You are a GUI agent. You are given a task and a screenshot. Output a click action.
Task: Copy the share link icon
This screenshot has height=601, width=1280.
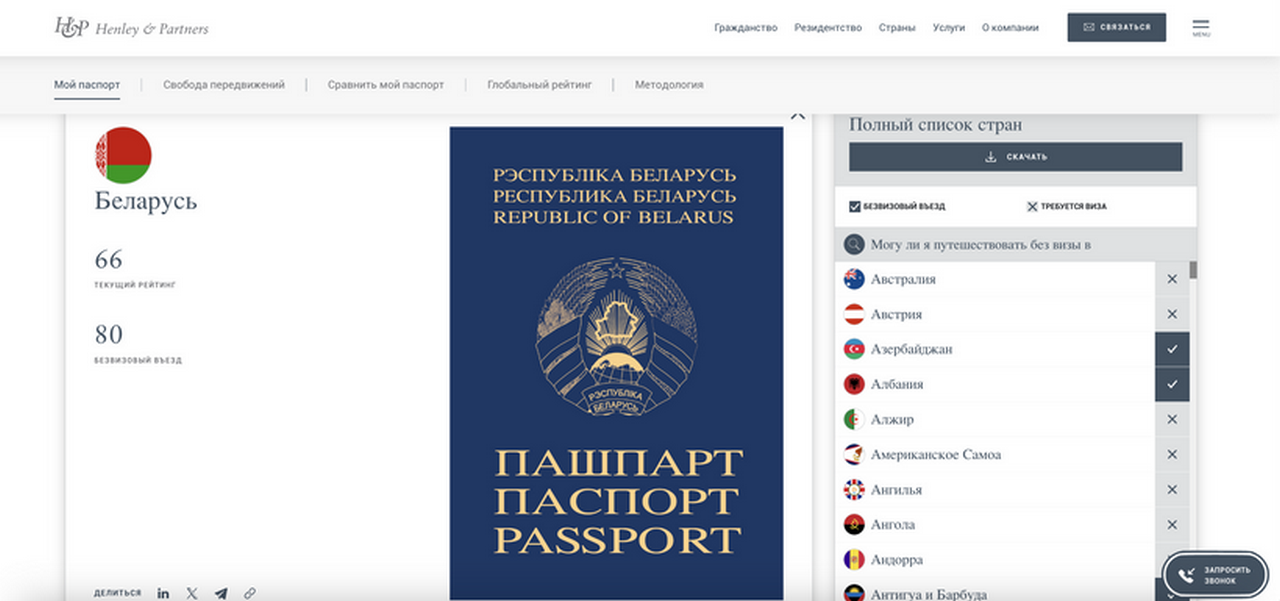coord(250,593)
